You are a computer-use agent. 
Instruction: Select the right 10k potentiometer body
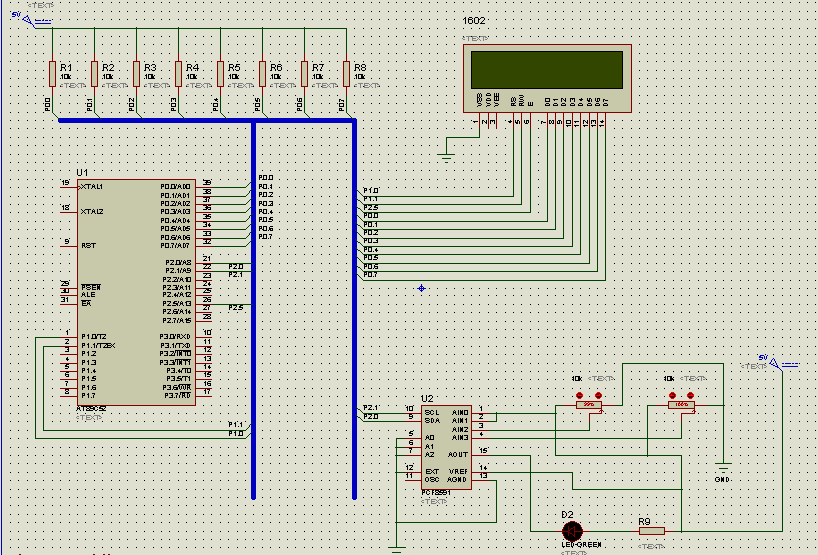(681, 405)
